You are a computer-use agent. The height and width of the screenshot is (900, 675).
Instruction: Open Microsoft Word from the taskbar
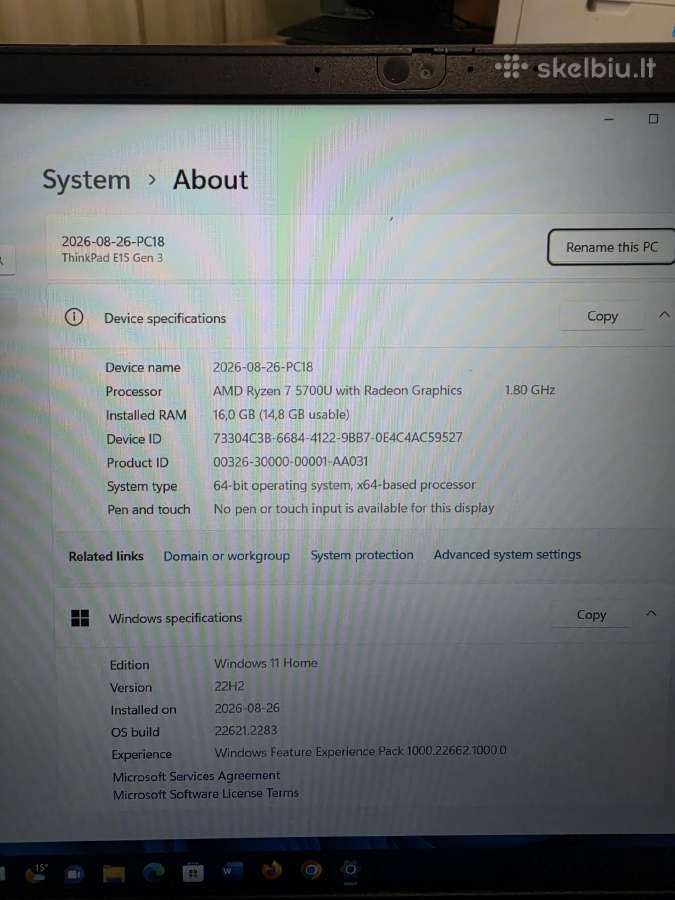232,871
